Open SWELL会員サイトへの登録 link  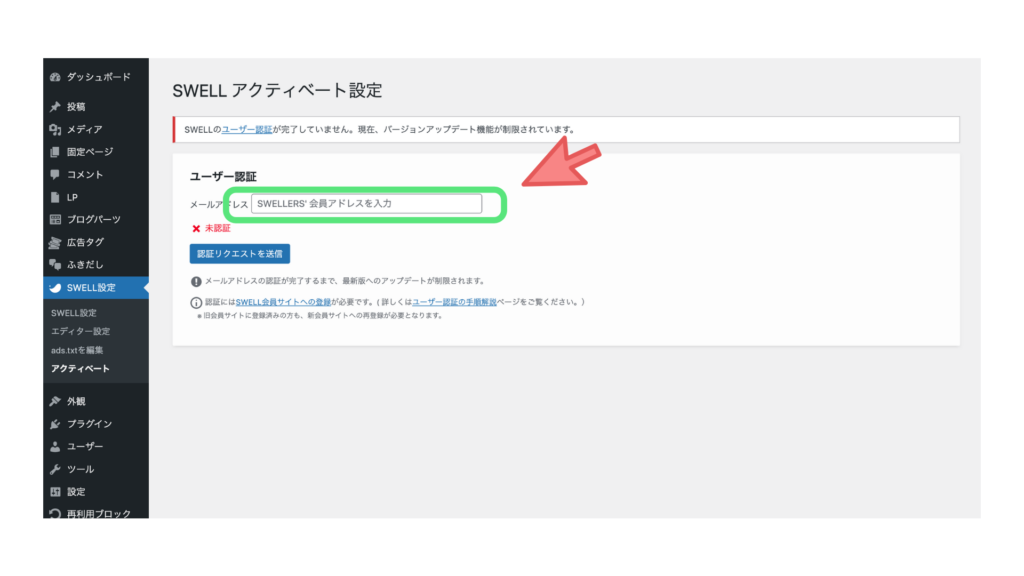[x=283, y=302]
